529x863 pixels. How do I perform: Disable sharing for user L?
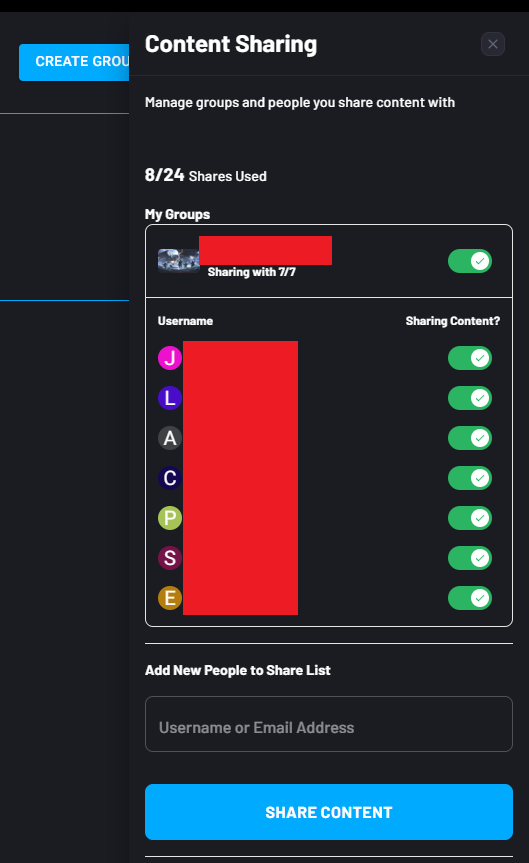click(470, 398)
